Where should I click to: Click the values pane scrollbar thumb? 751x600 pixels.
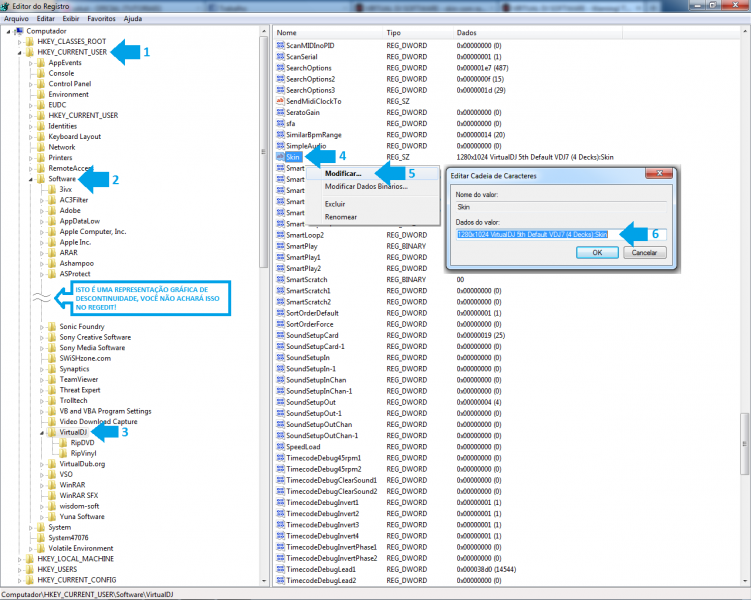click(745, 444)
